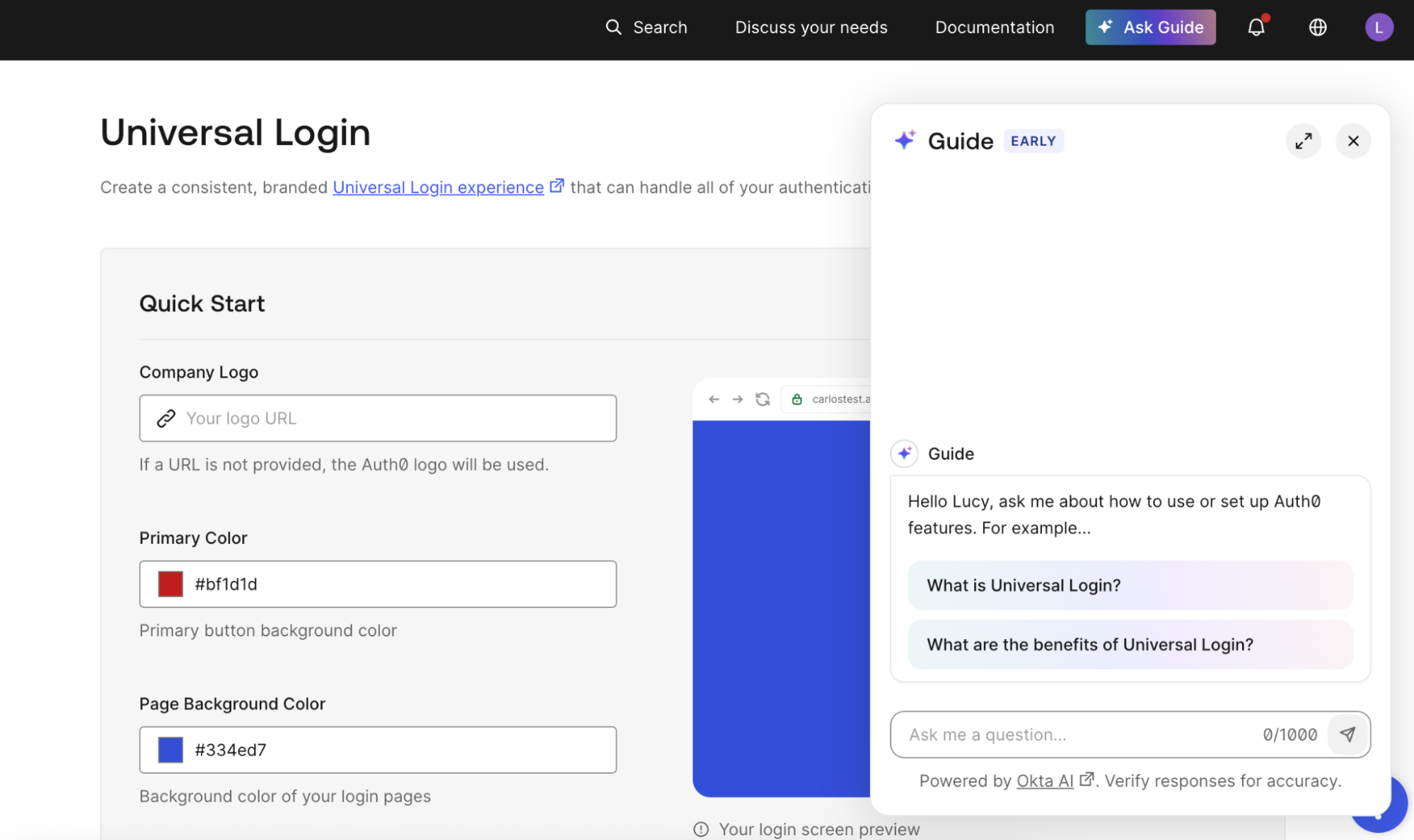This screenshot has width=1414, height=840.
Task: Open the Search function
Action: point(647,27)
